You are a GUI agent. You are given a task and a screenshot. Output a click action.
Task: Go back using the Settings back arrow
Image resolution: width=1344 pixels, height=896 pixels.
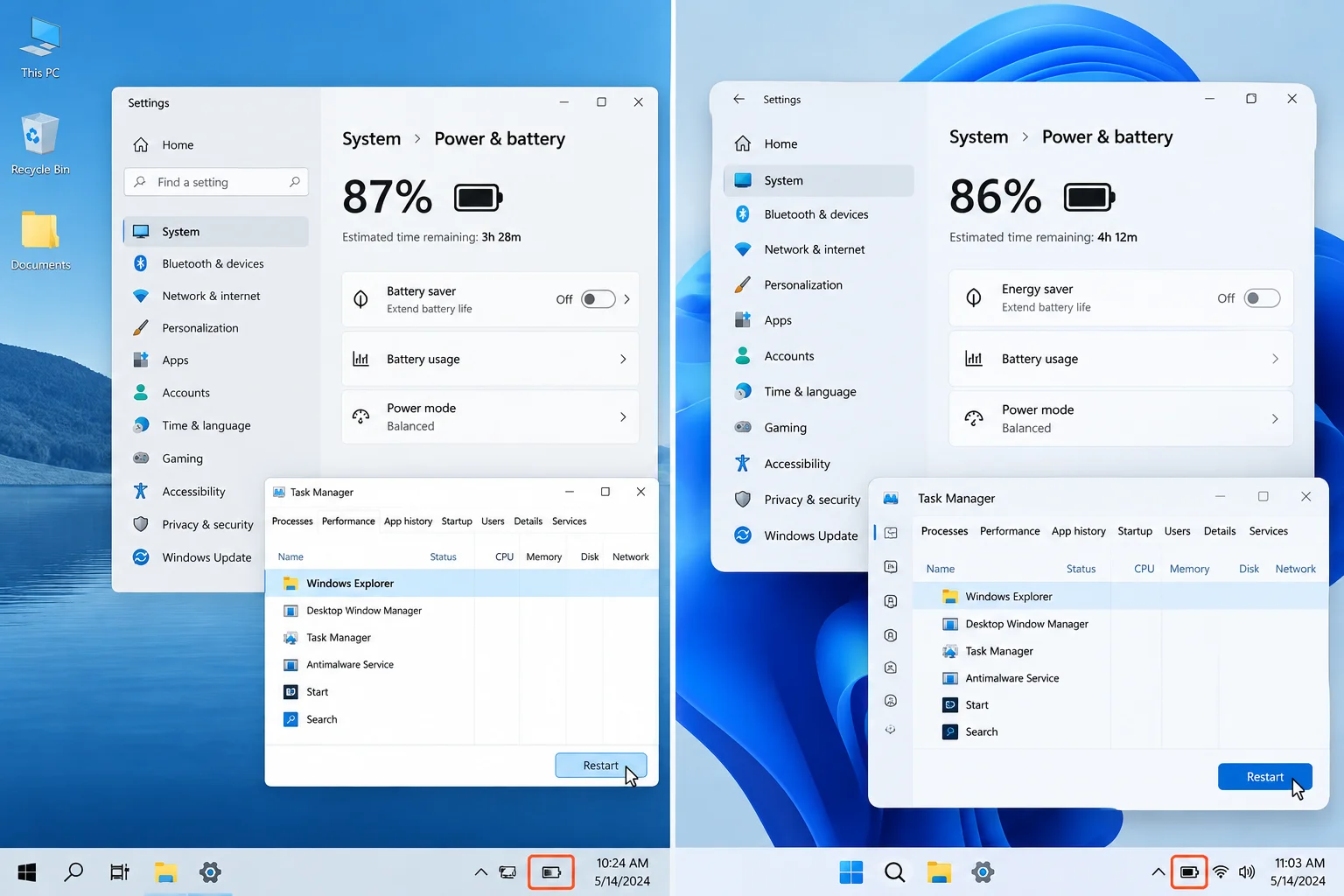click(738, 99)
